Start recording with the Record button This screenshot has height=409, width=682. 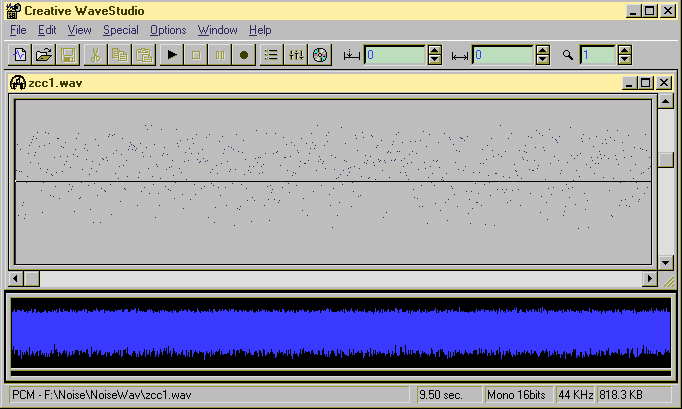pos(244,55)
